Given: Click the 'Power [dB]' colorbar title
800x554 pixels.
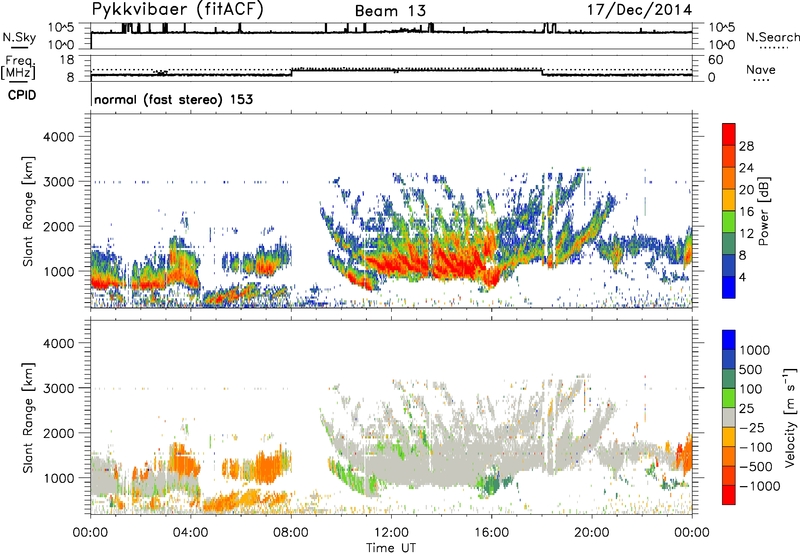Looking at the screenshot, I should point(763,211).
